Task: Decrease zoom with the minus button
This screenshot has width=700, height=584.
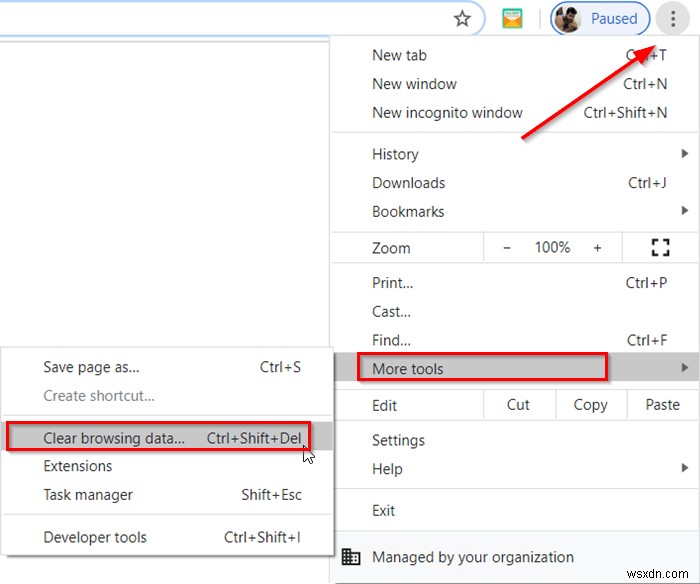Action: pos(507,248)
